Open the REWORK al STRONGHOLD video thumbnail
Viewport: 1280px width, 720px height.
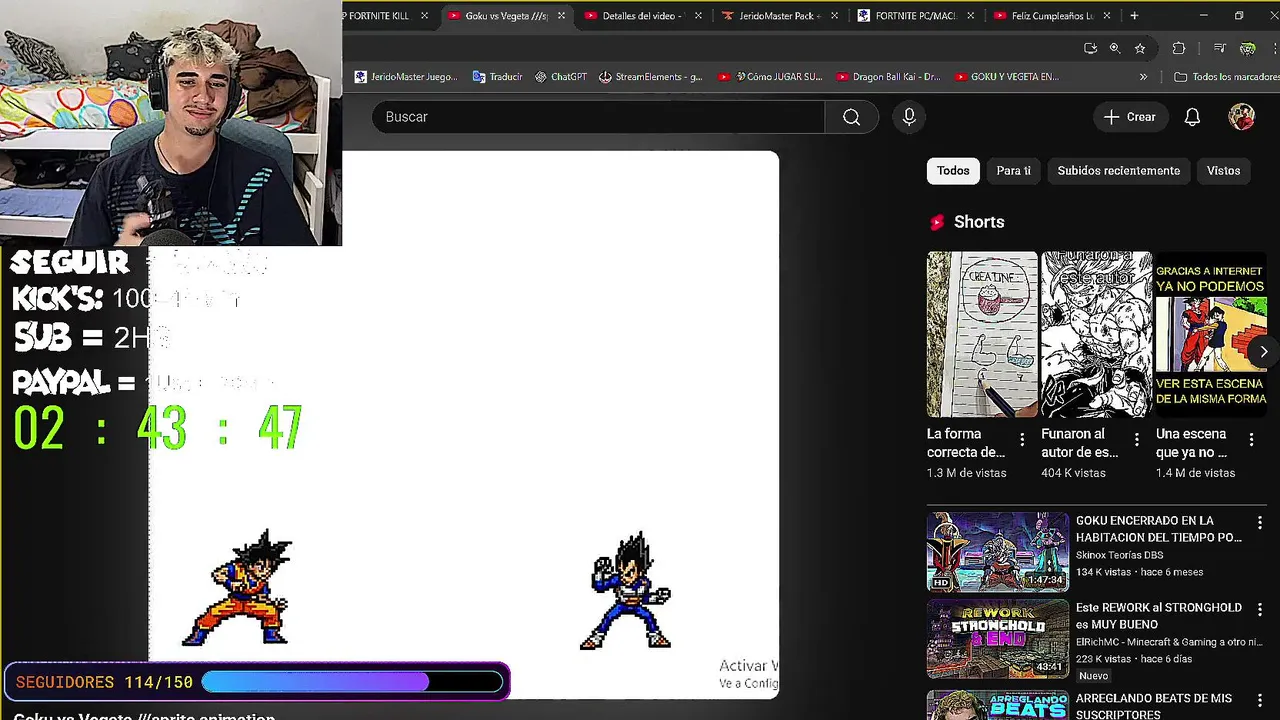tap(997, 638)
